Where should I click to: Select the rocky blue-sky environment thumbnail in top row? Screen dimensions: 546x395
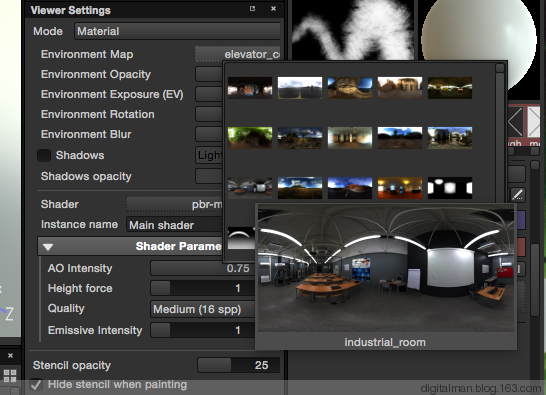(x=350, y=88)
